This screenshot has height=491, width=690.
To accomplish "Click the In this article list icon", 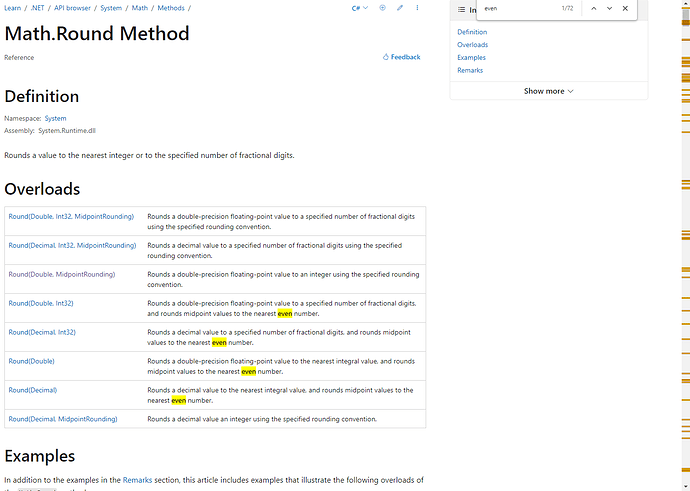I will (x=461, y=9).
